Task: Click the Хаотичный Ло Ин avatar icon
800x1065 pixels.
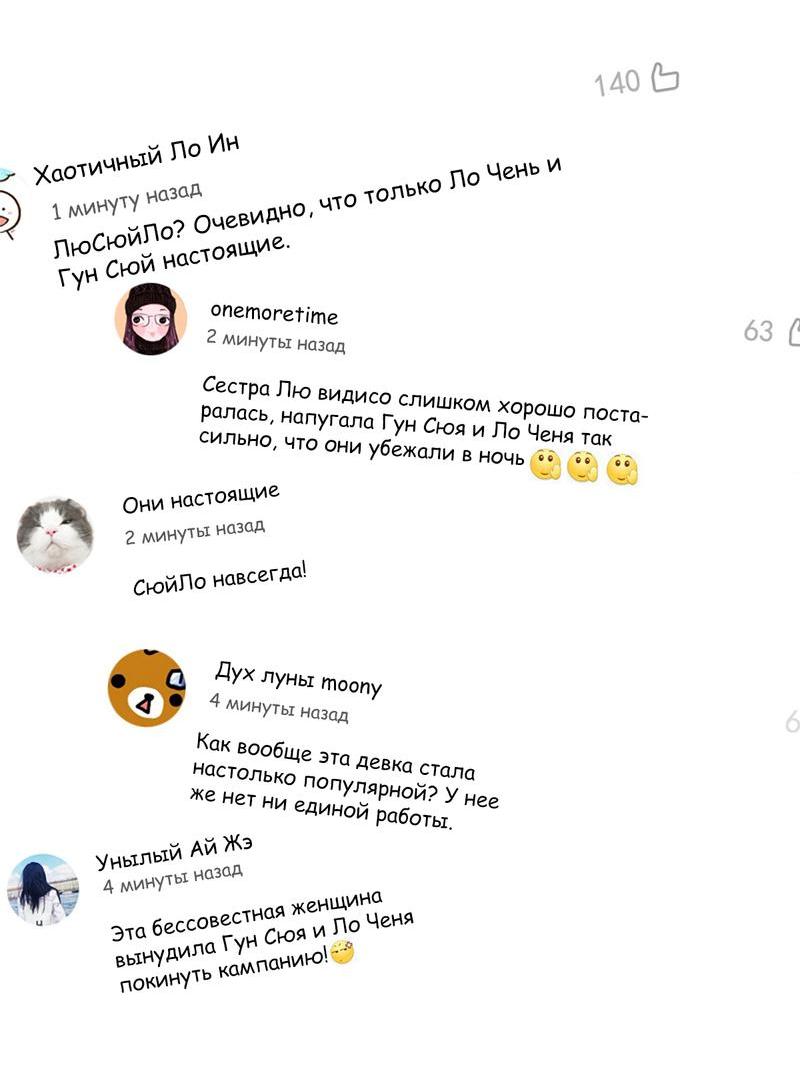Action: click(x=8, y=204)
